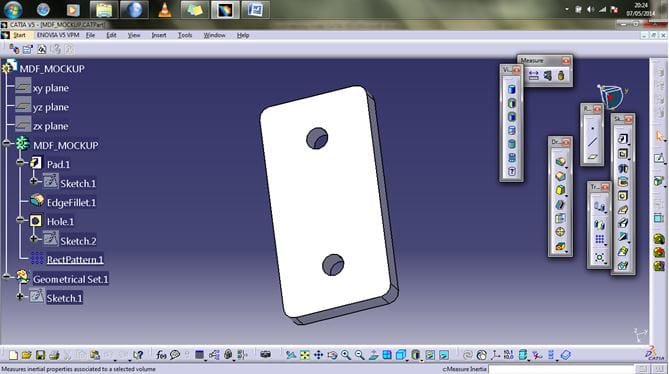Open the Tools menu
The image size is (669, 374).
[x=185, y=35]
